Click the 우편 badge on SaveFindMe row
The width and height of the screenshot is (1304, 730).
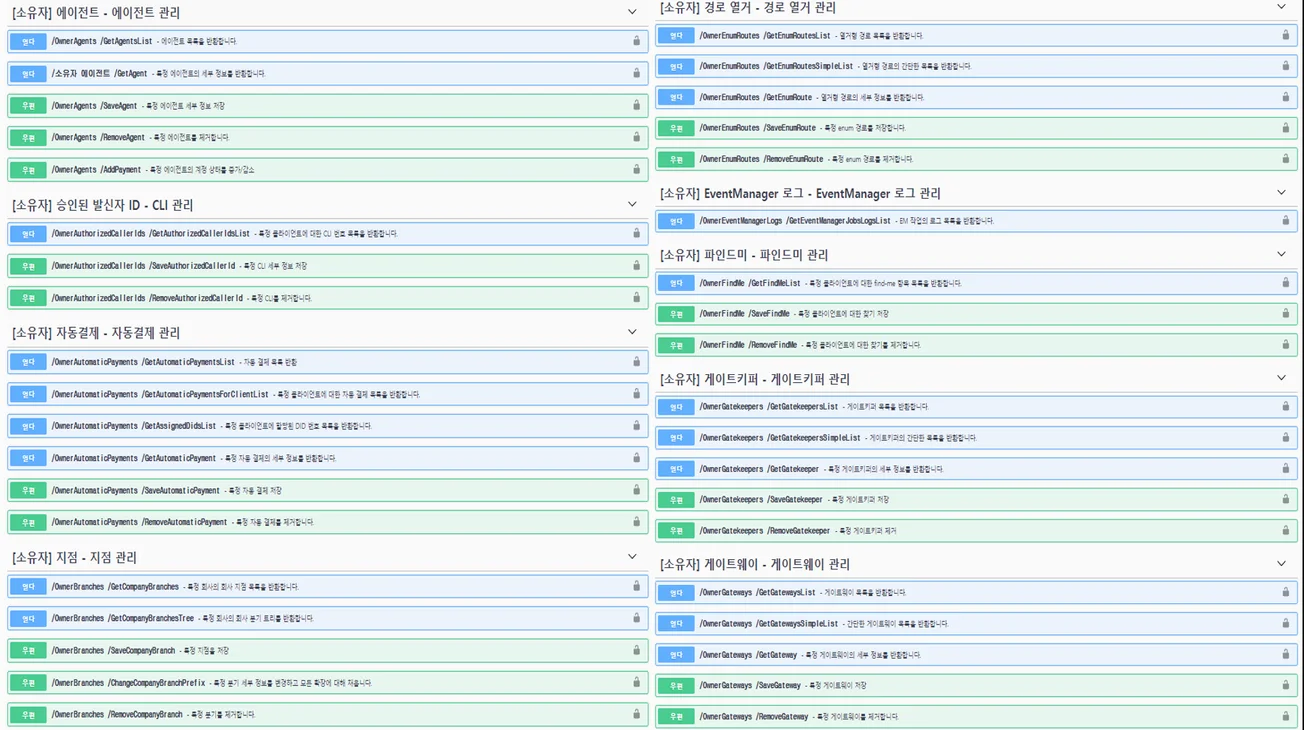click(x=676, y=314)
